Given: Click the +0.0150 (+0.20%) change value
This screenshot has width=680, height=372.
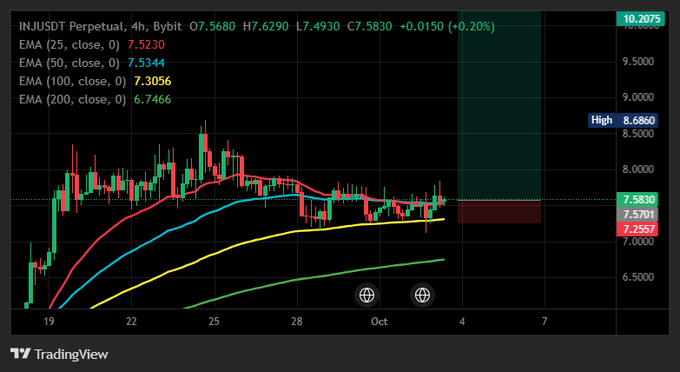Looking at the screenshot, I should click(447, 26).
